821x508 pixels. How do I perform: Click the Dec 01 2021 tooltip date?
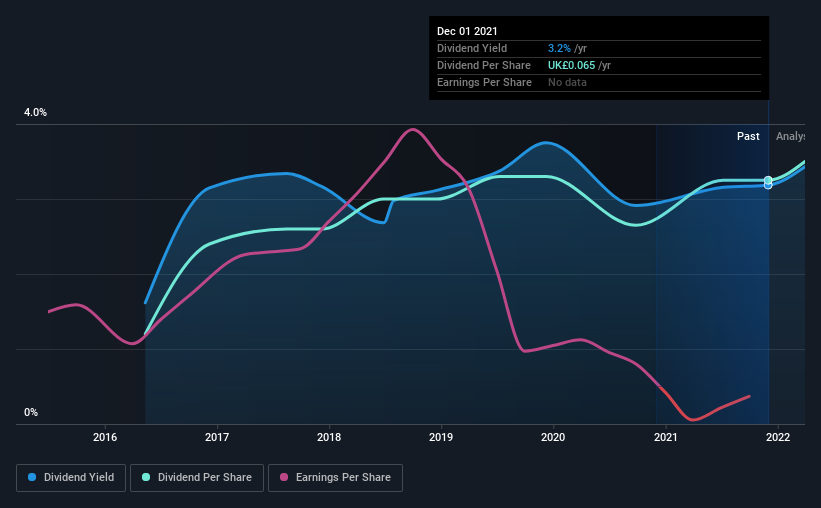click(467, 31)
